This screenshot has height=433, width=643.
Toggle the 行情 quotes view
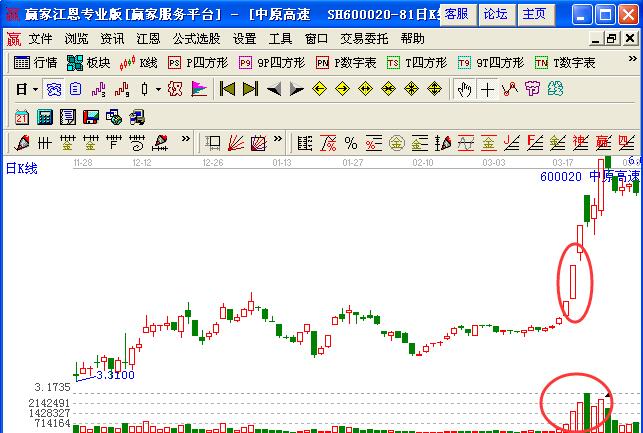(36, 62)
